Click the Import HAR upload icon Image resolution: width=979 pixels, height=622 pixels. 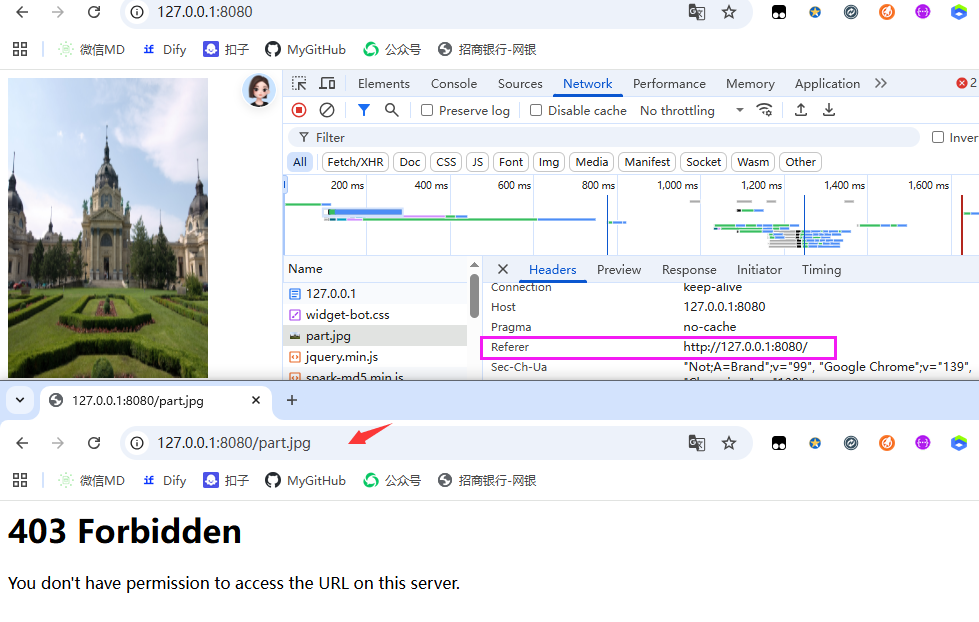(x=800, y=111)
